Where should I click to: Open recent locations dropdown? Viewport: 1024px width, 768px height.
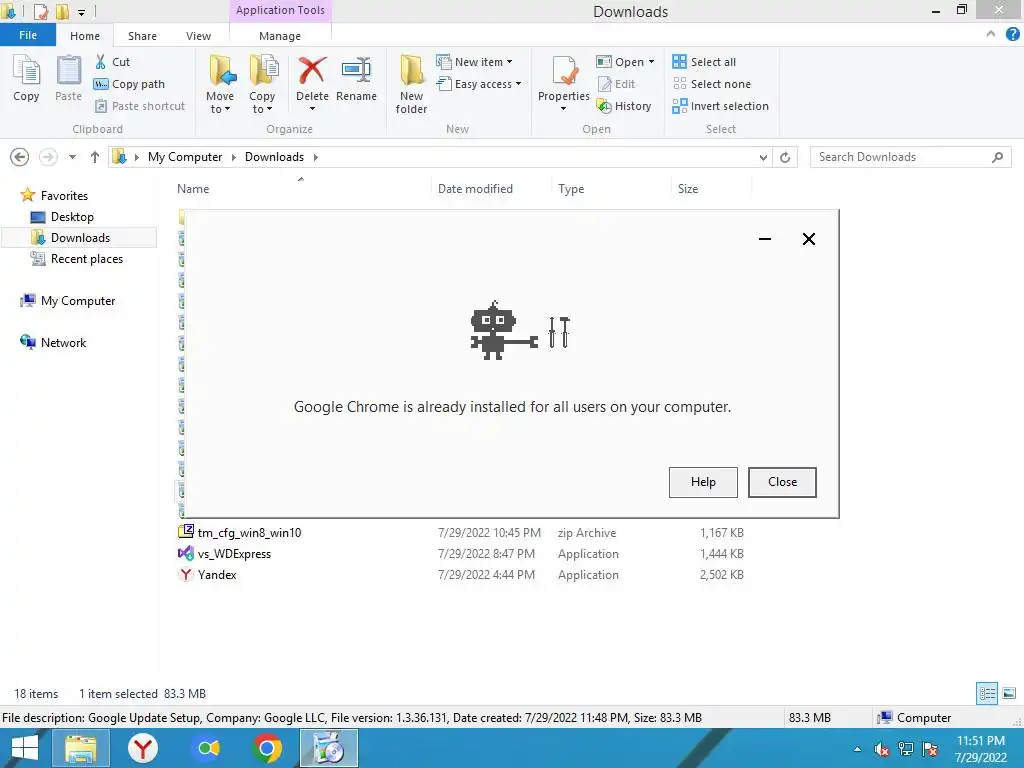72,157
